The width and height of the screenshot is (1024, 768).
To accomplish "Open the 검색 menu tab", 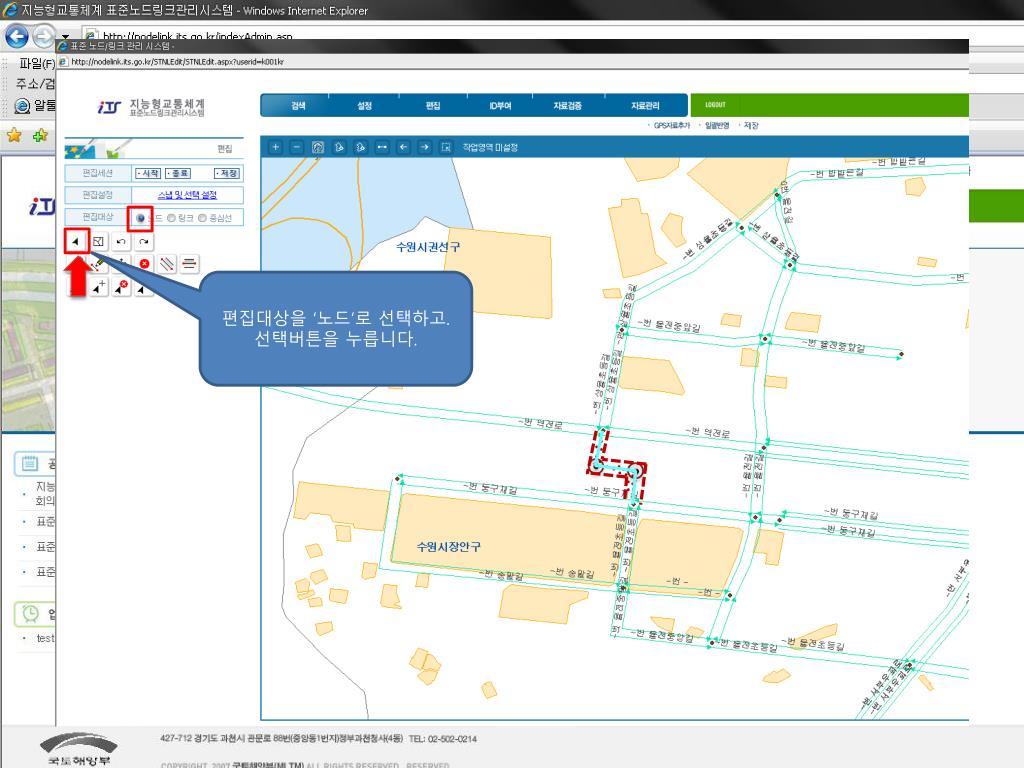I will coord(298,106).
